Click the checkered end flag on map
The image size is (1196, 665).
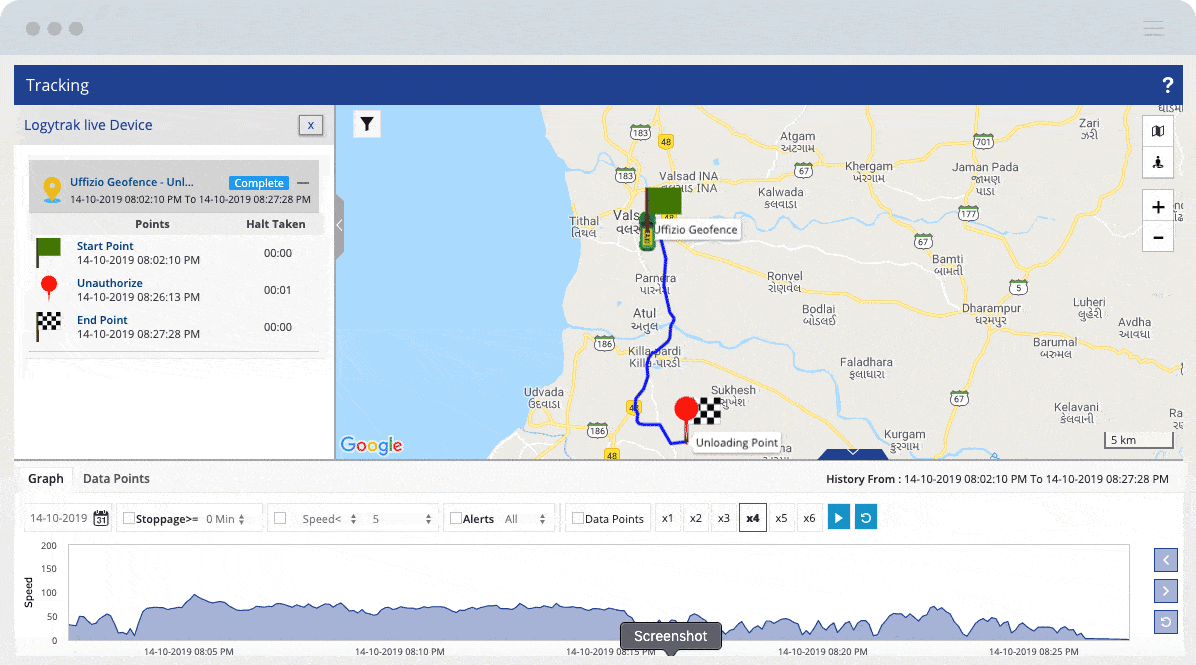[x=709, y=412]
